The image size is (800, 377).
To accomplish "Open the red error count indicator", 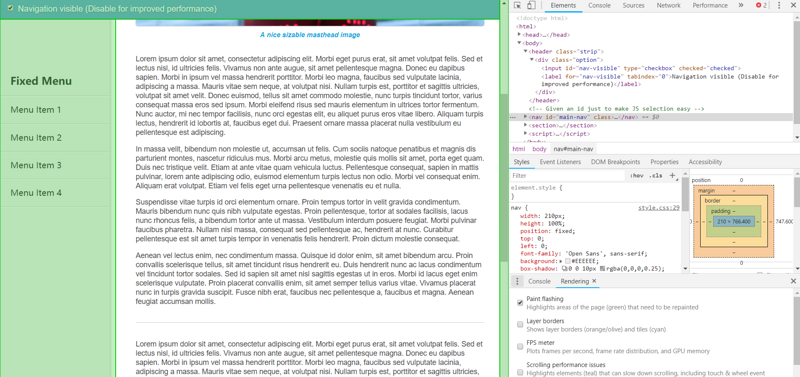I will tap(761, 6).
